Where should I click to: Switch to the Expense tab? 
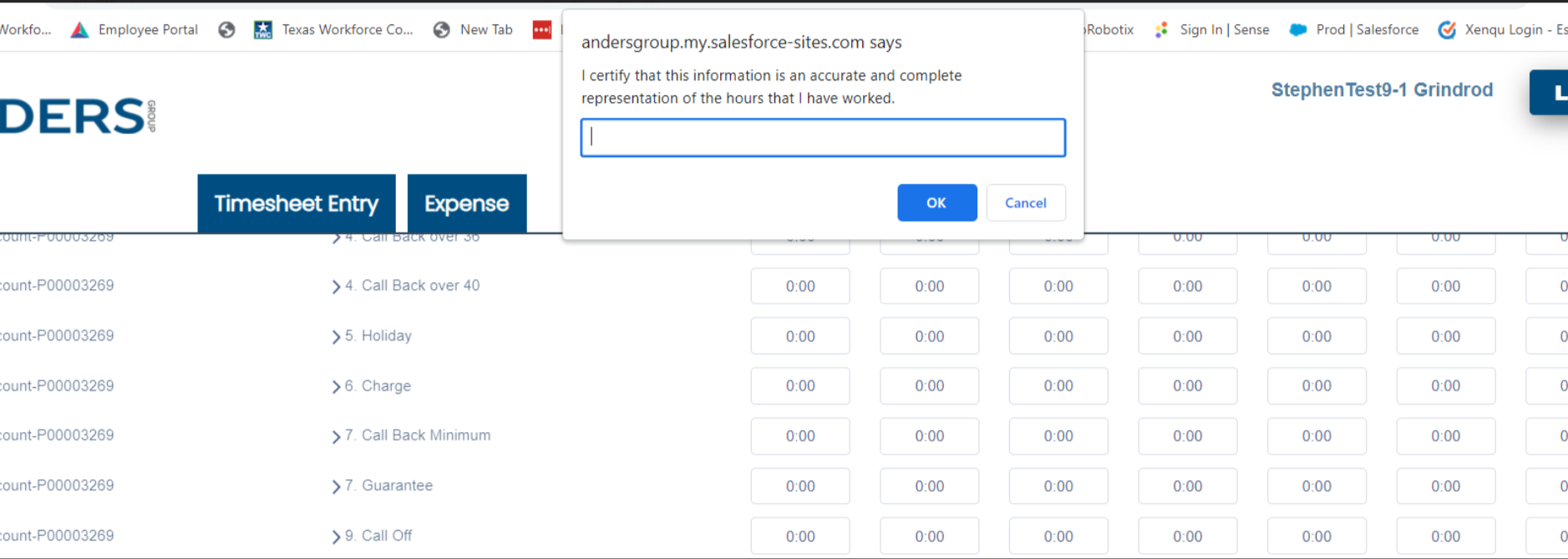(x=466, y=204)
